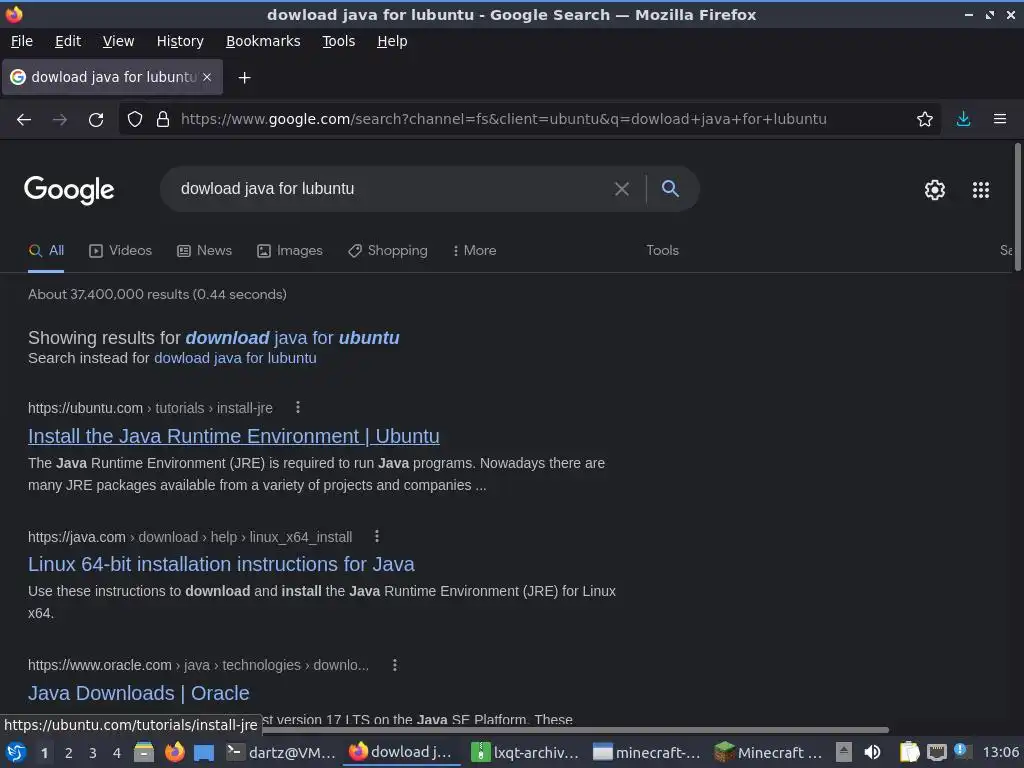Switch to Shopping results
1024x768 pixels.
click(388, 251)
